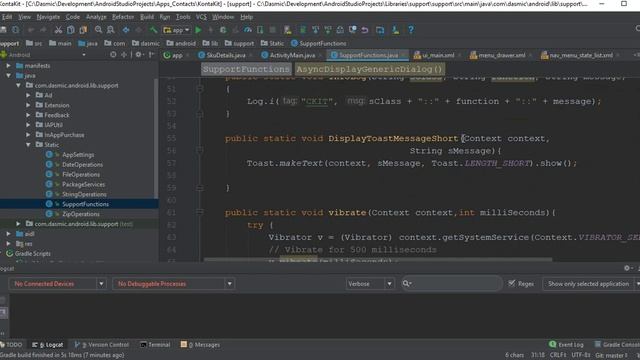Collapse the Static package
The width and height of the screenshot is (640, 360).
coord(28,145)
